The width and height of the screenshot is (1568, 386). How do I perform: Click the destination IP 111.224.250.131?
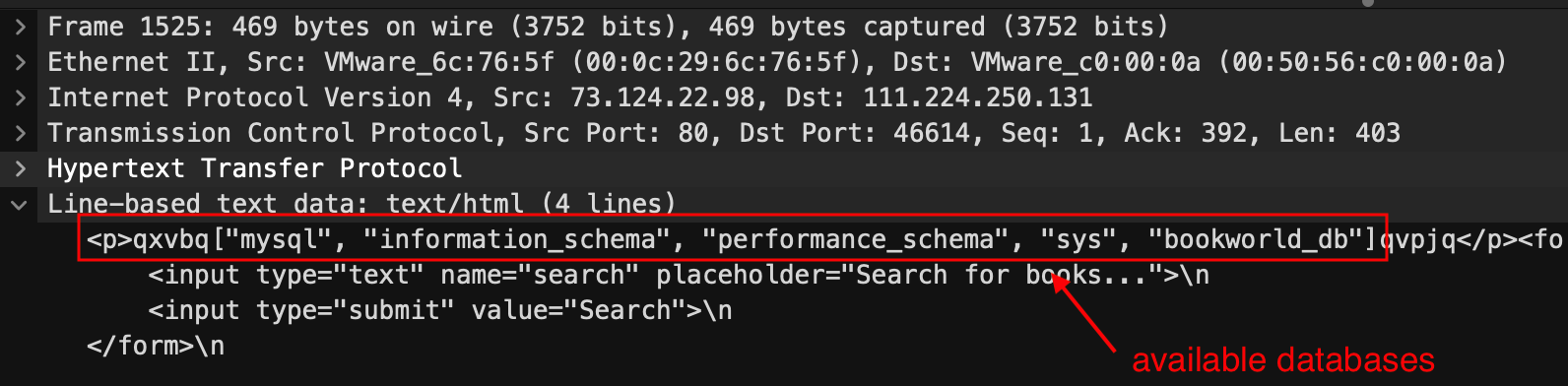pos(977,97)
